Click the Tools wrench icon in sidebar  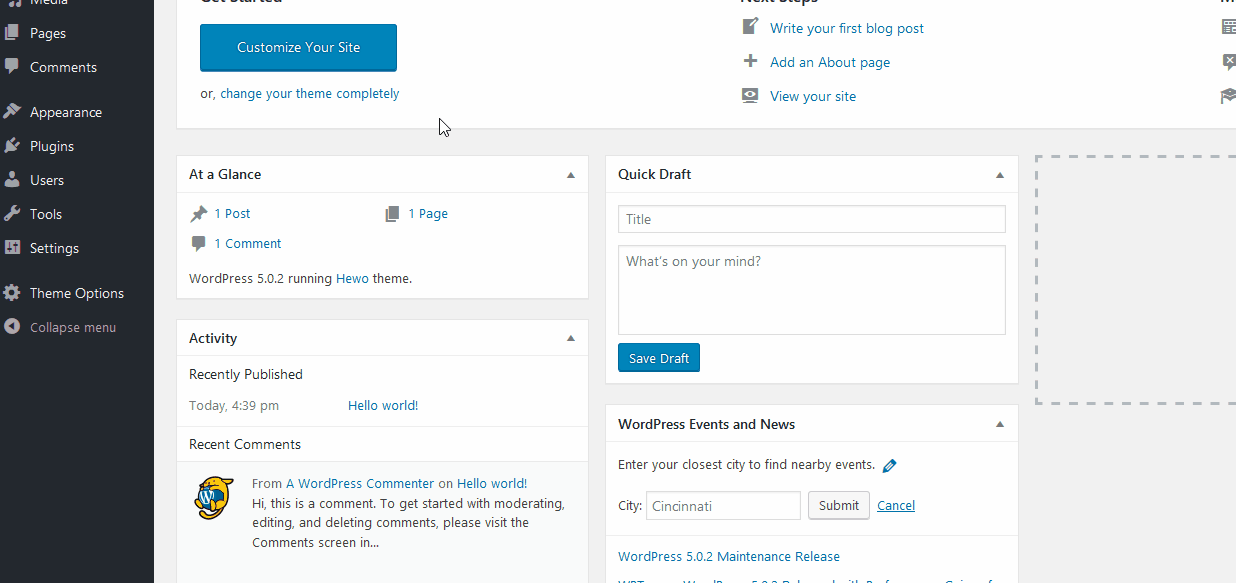[12, 214]
